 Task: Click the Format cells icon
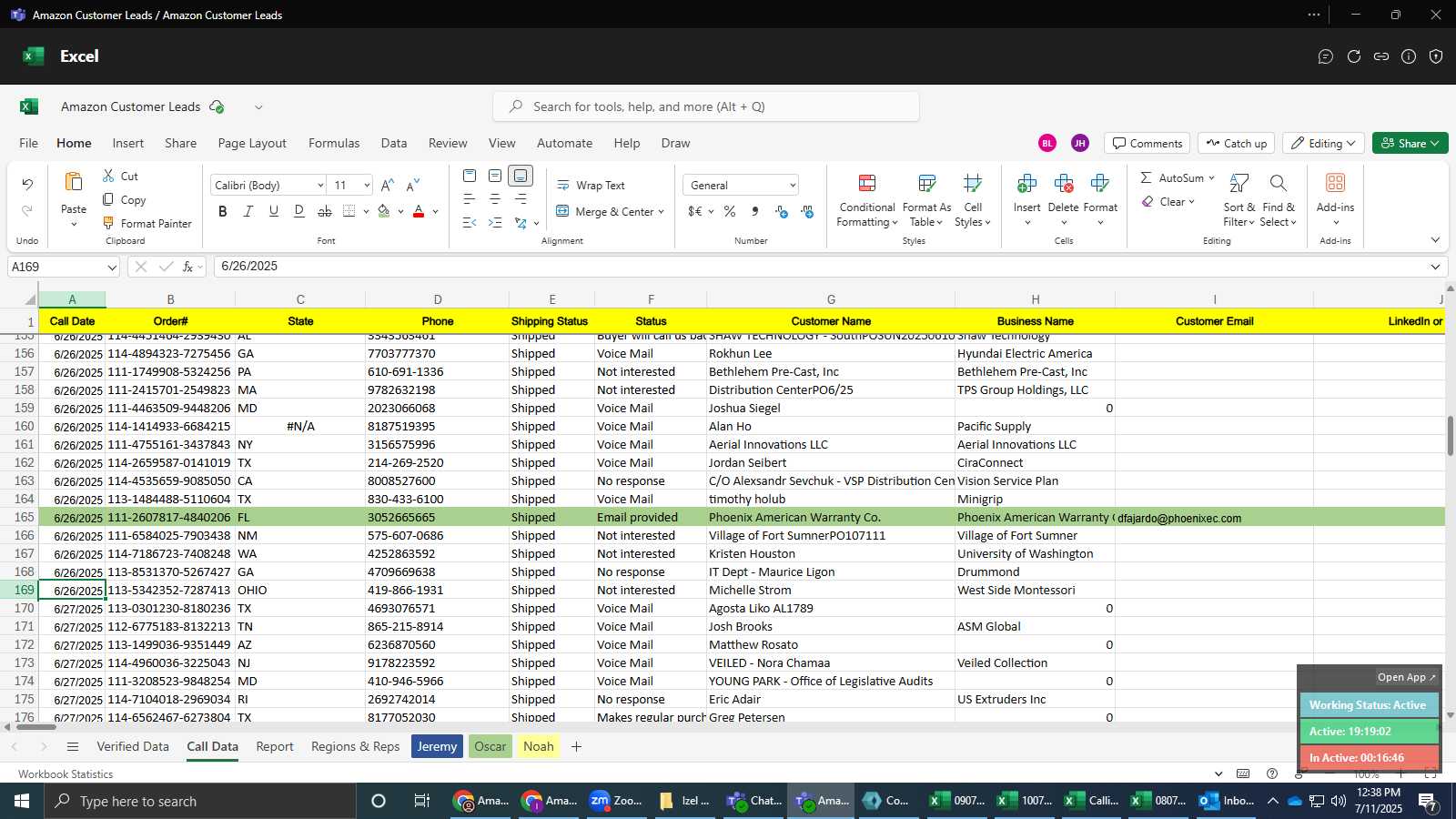[1099, 184]
